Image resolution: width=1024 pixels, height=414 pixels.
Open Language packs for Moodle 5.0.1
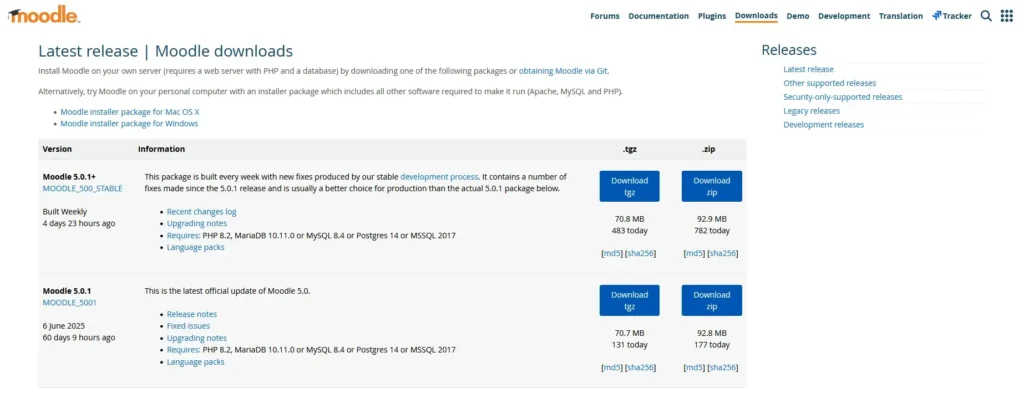pyautogui.click(x=195, y=362)
